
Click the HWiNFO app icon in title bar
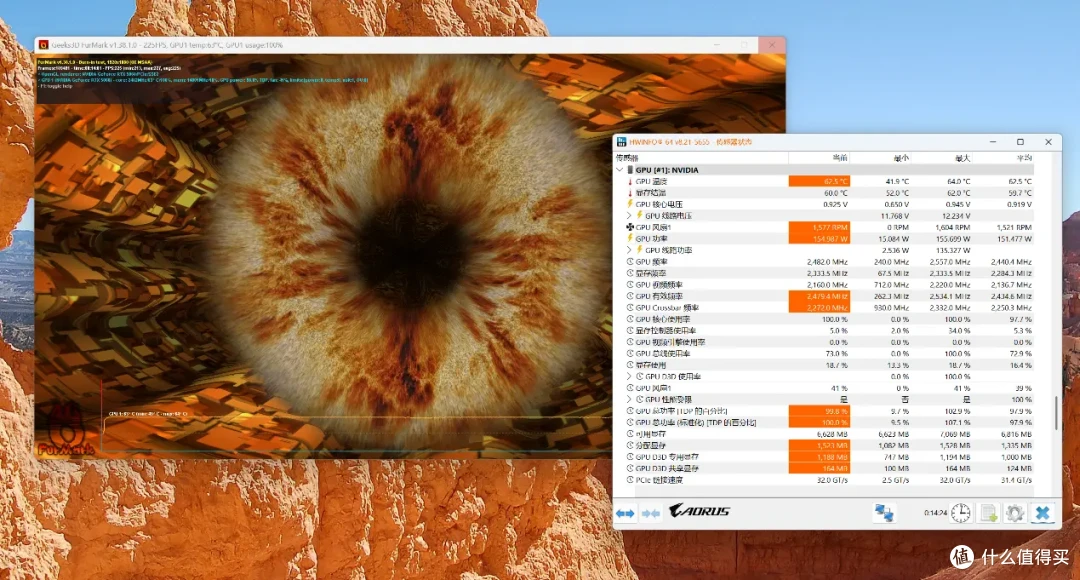pos(621,142)
